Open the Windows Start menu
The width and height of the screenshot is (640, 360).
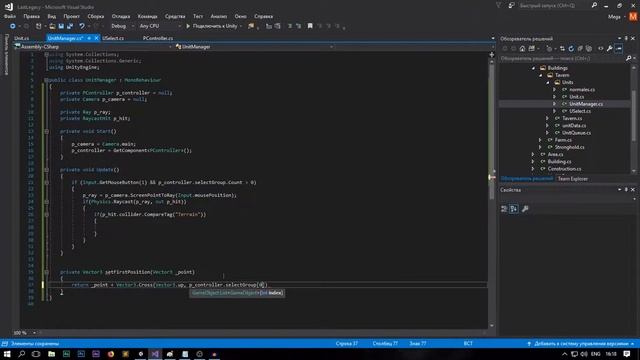pyautogui.click(x=7, y=354)
